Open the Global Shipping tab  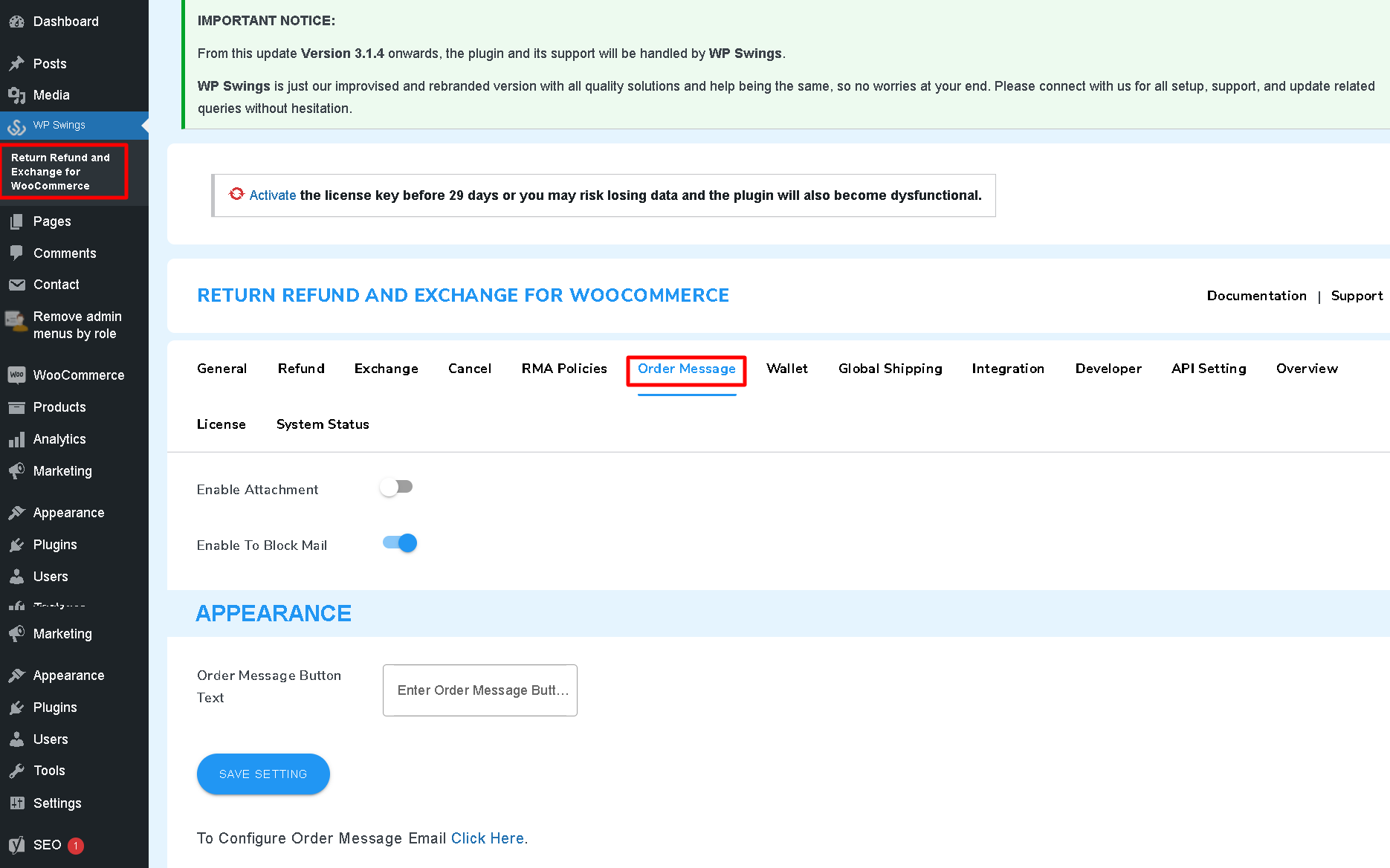click(890, 369)
